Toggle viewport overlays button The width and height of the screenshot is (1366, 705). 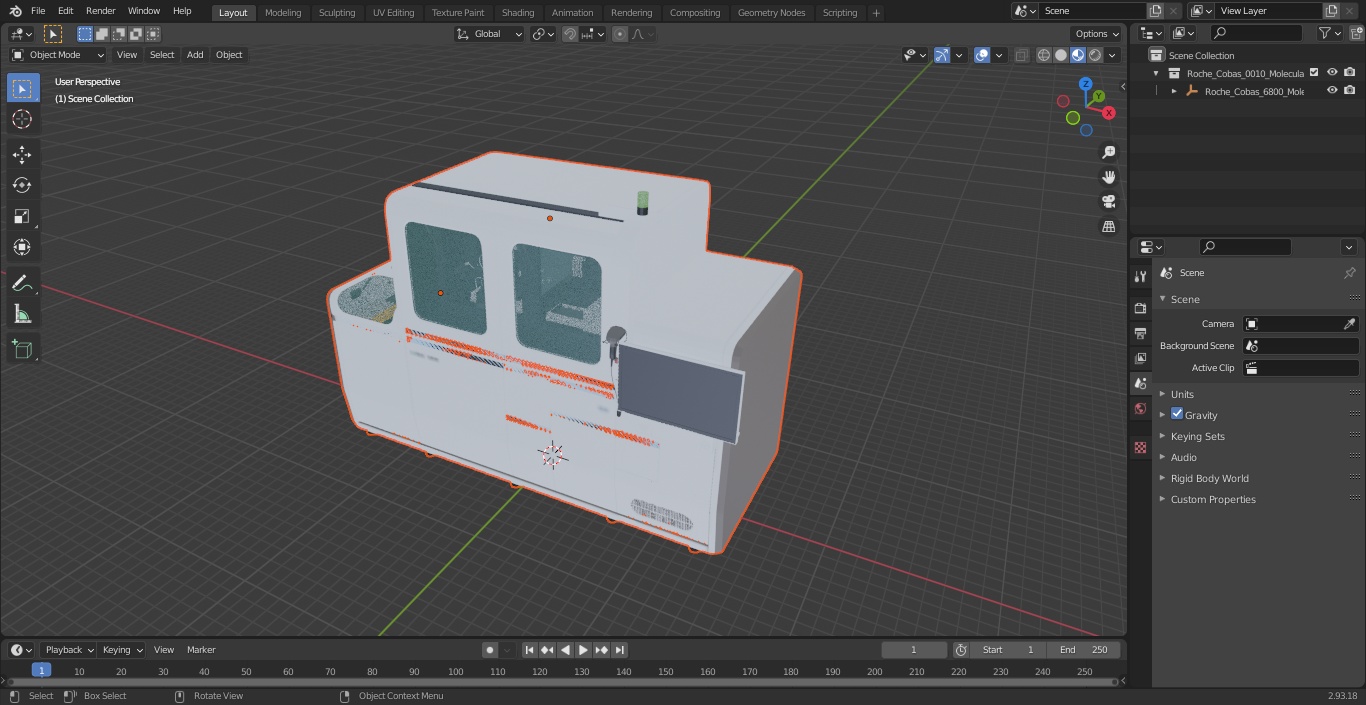tap(982, 55)
